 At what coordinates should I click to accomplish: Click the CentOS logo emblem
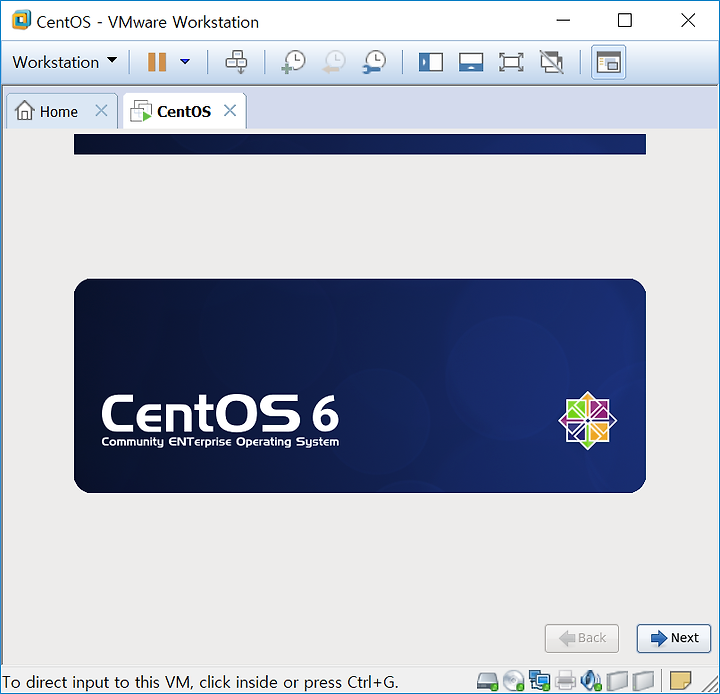(587, 420)
